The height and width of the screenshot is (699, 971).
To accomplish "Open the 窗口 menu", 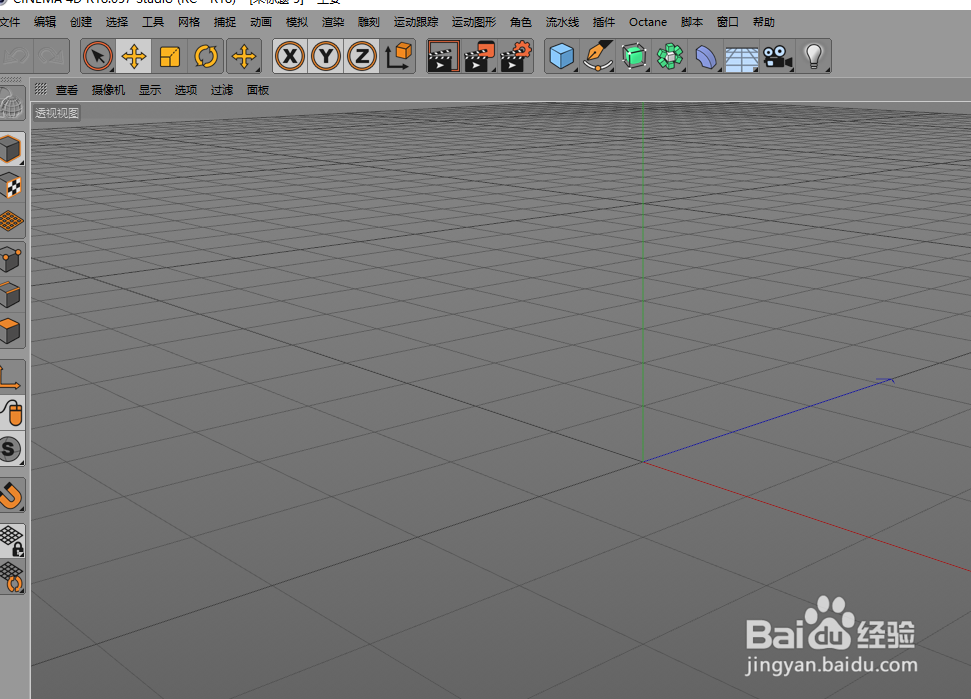I will (x=728, y=22).
